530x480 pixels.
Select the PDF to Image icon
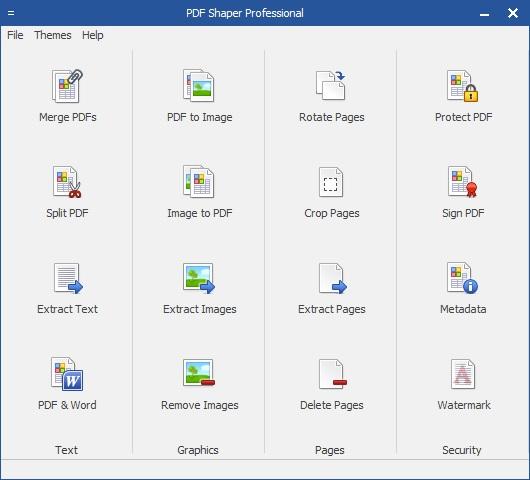pos(199,86)
